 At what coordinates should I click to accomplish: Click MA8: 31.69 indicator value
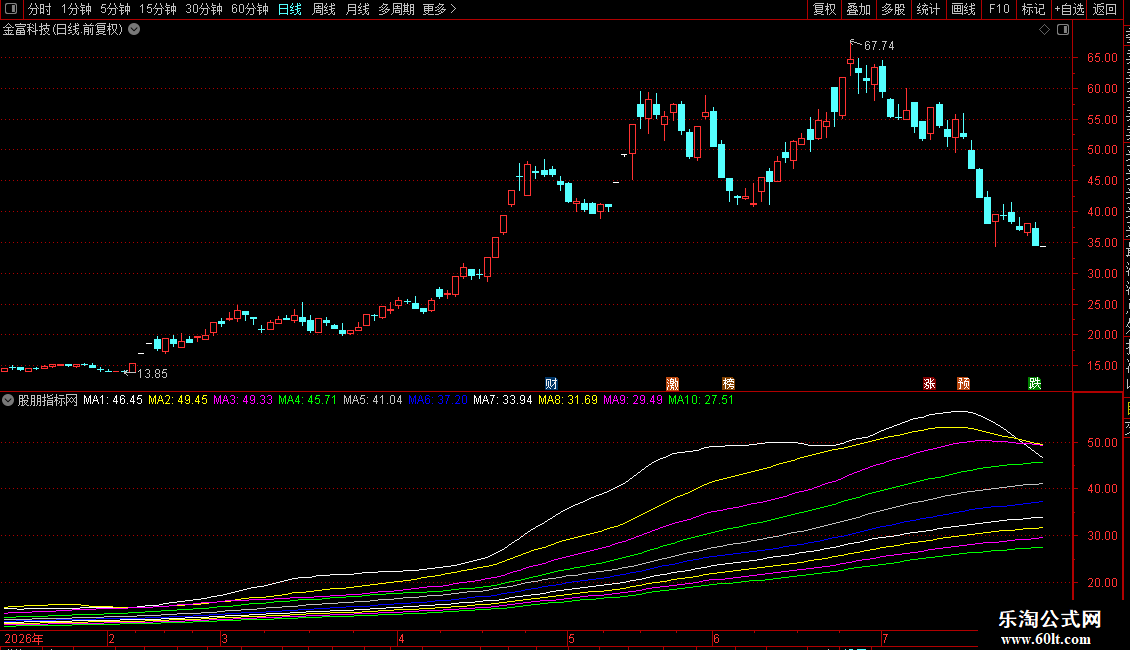pyautogui.click(x=568, y=400)
